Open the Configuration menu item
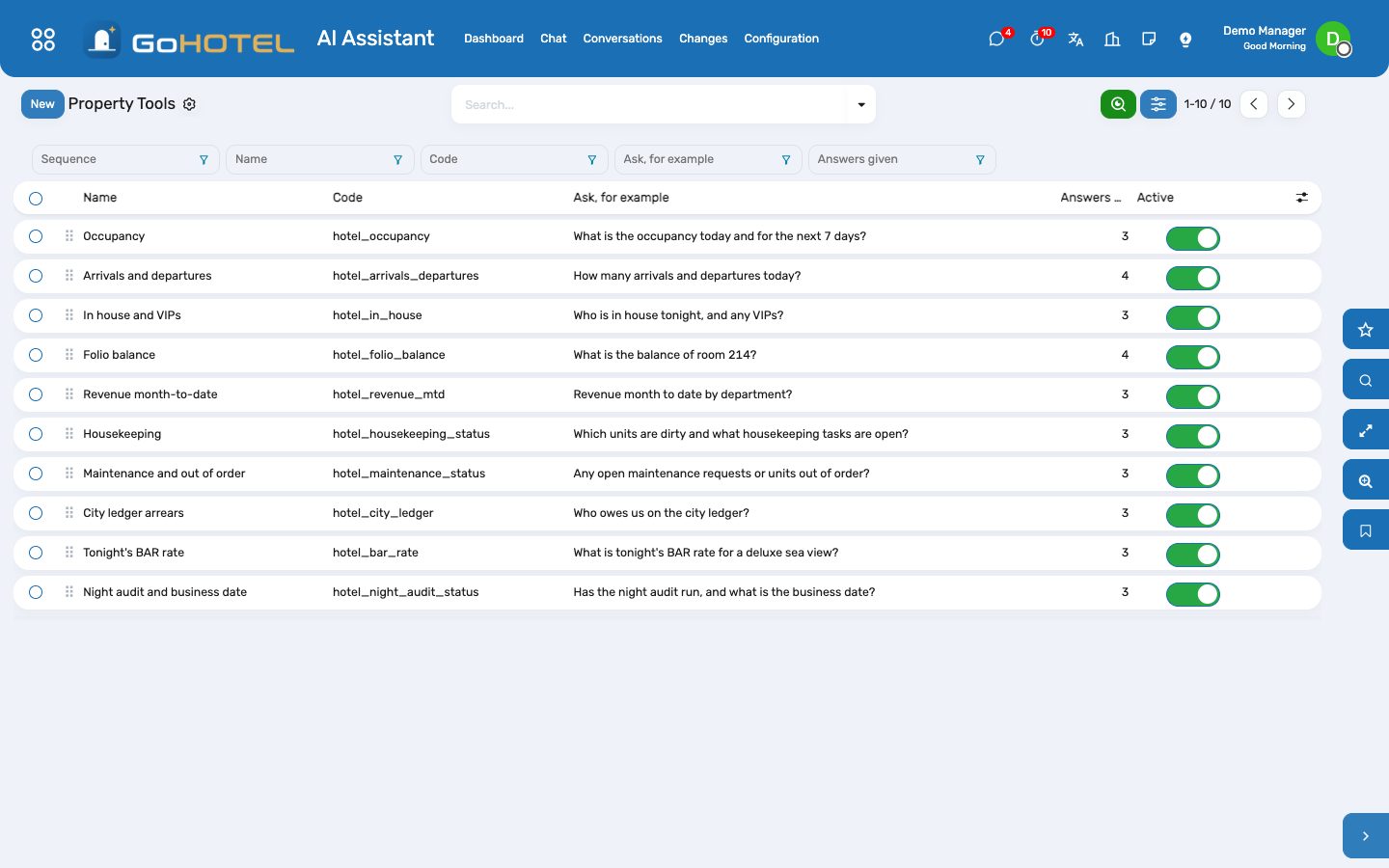The width and height of the screenshot is (1389, 868). point(781,39)
